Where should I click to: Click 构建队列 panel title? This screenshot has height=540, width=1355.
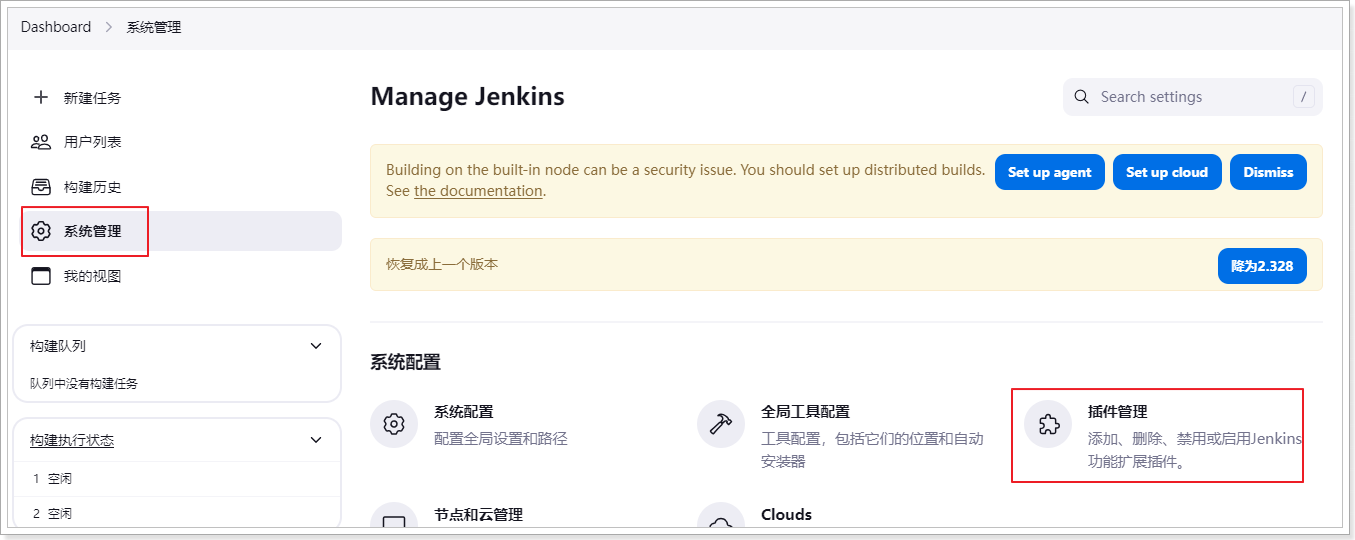(58, 346)
